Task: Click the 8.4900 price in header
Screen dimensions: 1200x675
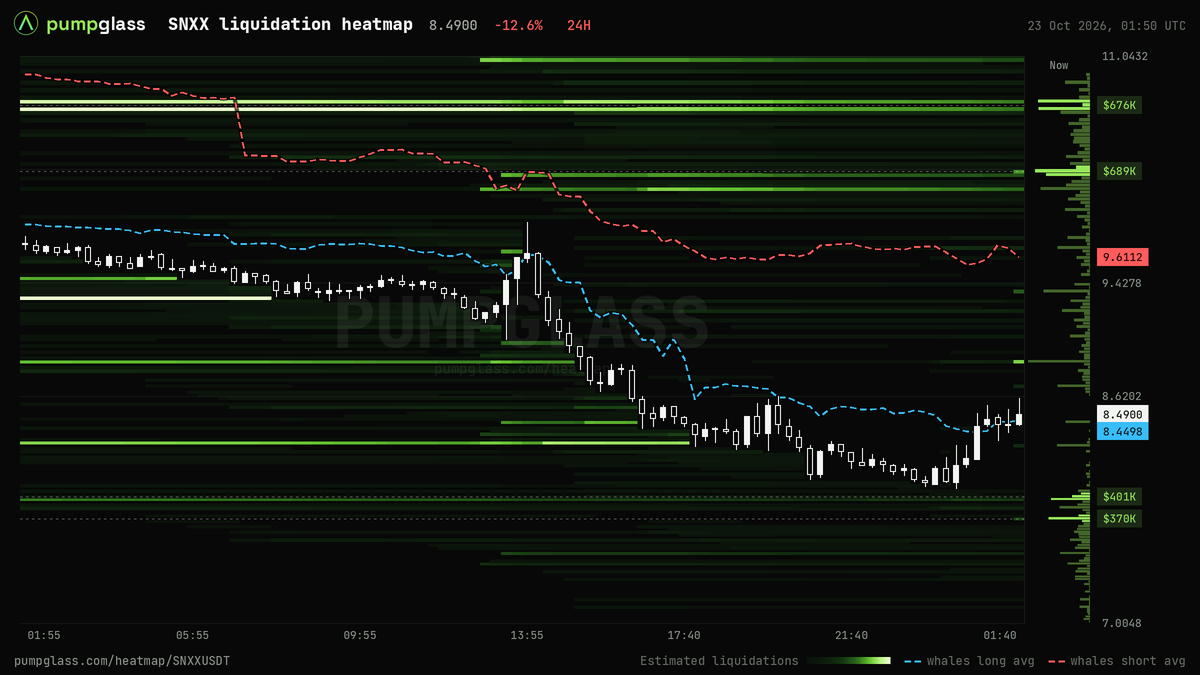Action: click(x=453, y=25)
